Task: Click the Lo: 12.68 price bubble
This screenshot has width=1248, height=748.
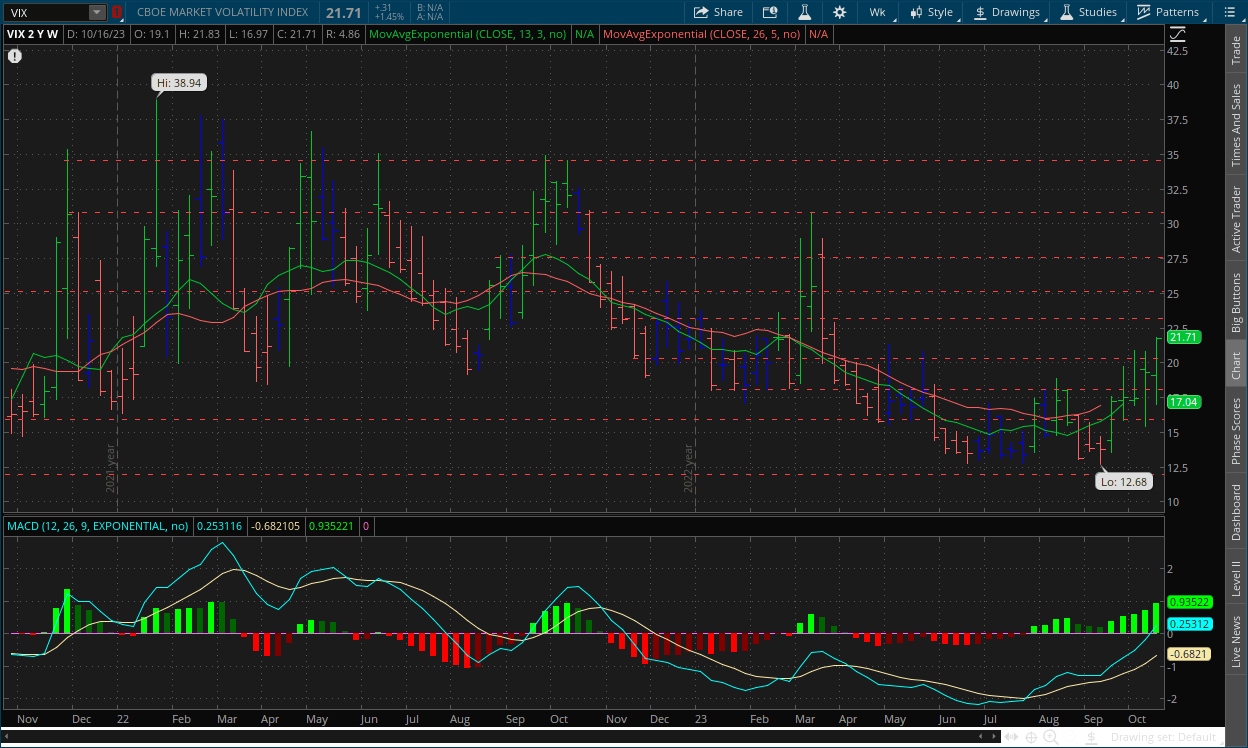Action: click(x=1122, y=481)
